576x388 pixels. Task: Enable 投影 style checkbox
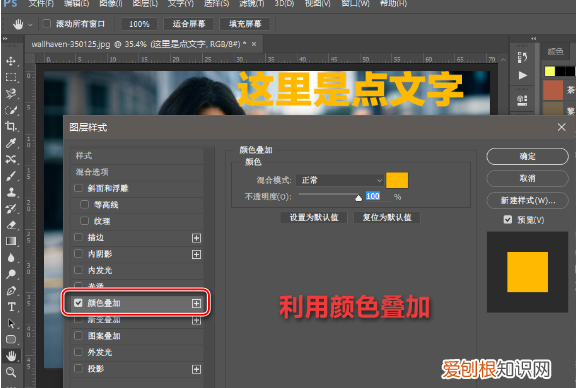click(78, 368)
